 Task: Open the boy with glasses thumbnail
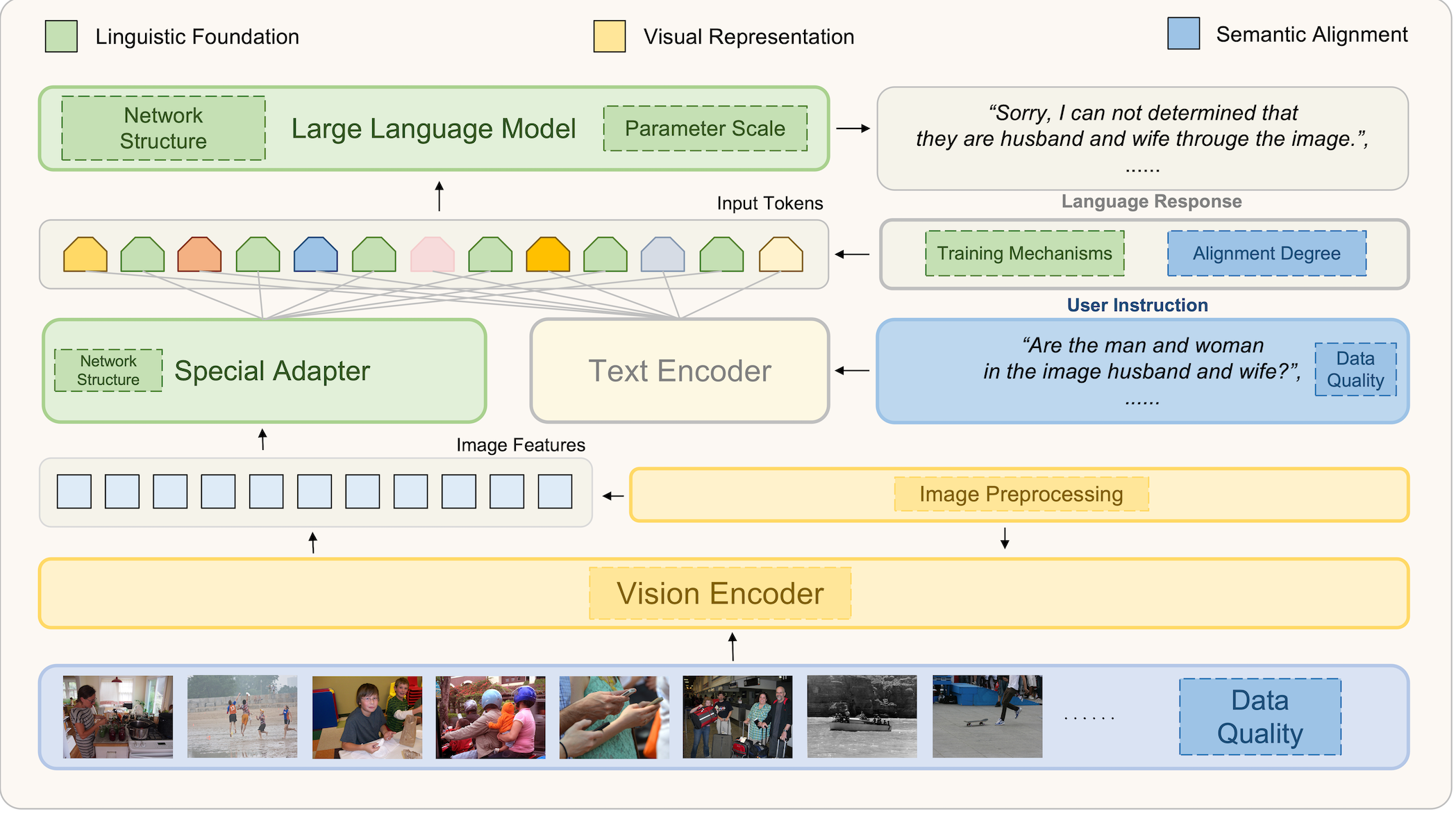pos(367,717)
